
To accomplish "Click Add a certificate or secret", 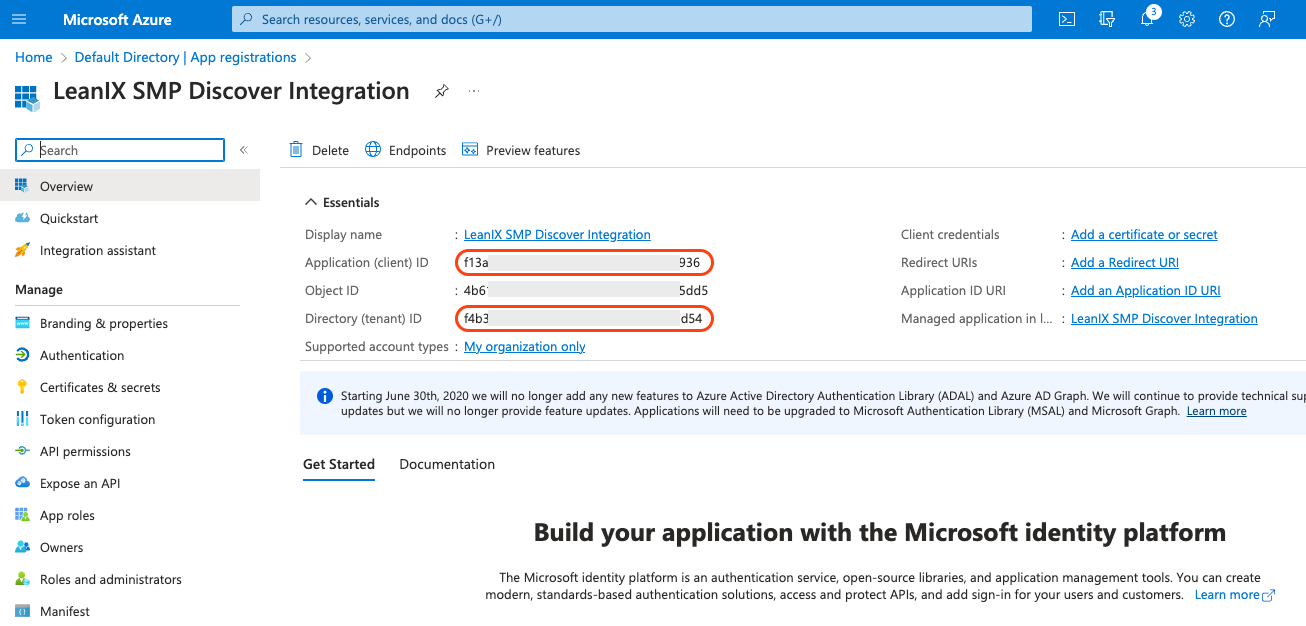I will (1144, 235).
